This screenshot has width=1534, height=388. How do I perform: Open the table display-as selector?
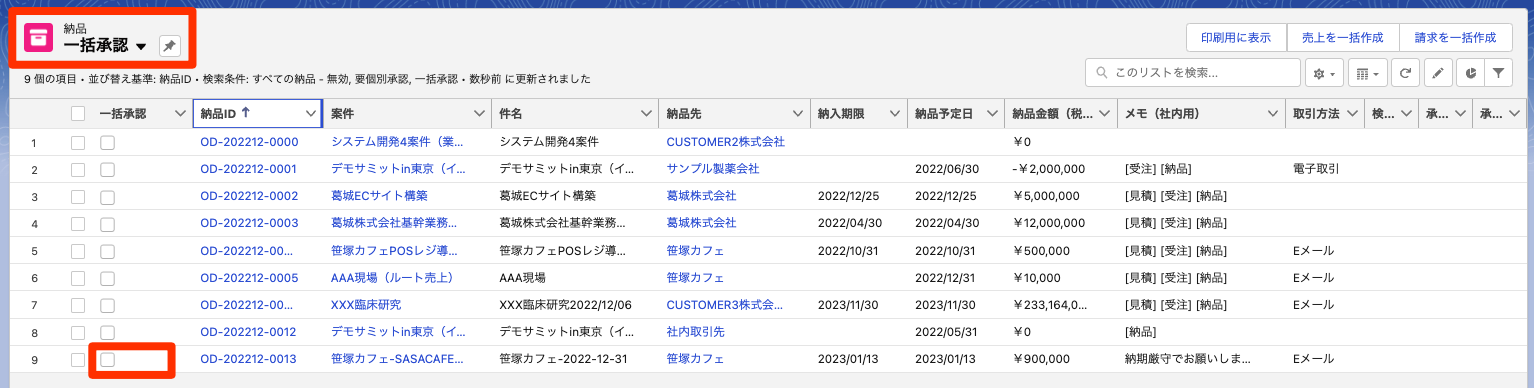click(x=1366, y=73)
